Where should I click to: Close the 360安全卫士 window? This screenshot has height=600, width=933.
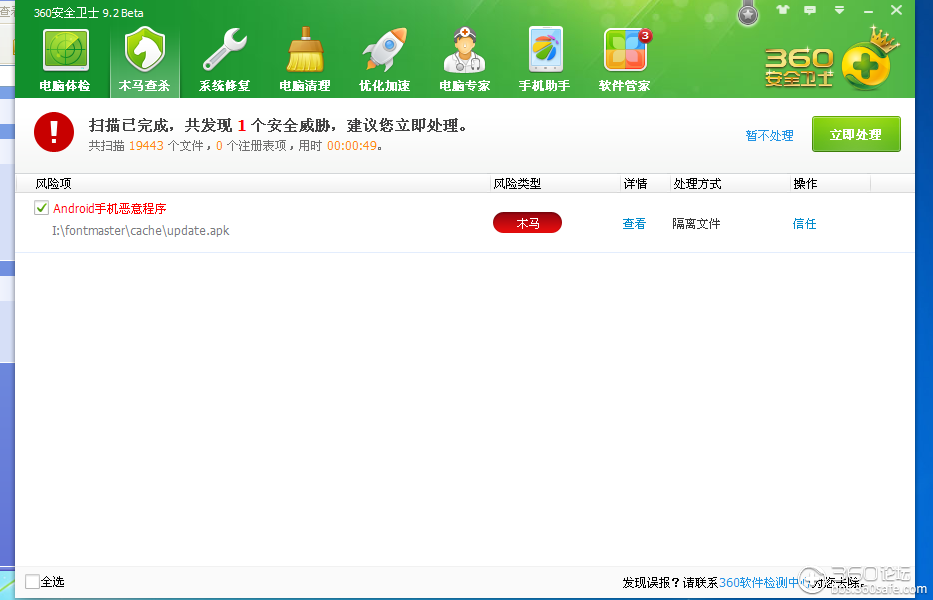tap(897, 10)
